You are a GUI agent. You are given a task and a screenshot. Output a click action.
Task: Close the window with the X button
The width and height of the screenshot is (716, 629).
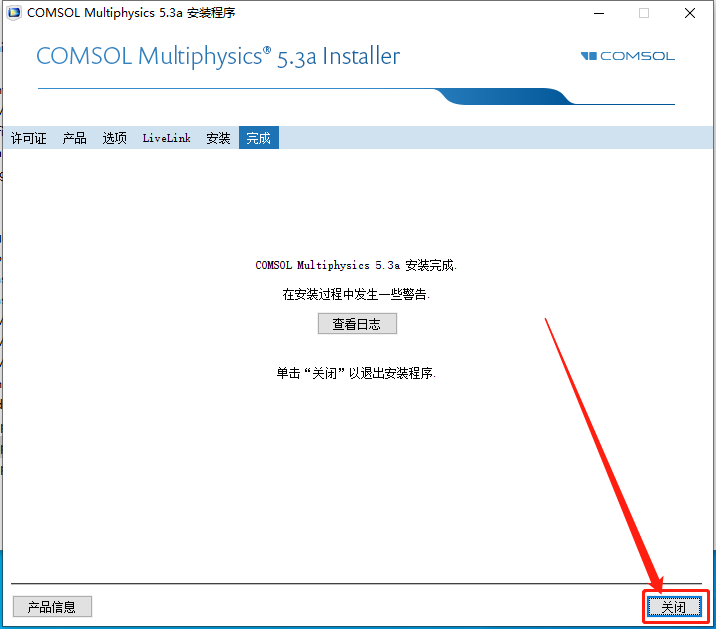690,13
